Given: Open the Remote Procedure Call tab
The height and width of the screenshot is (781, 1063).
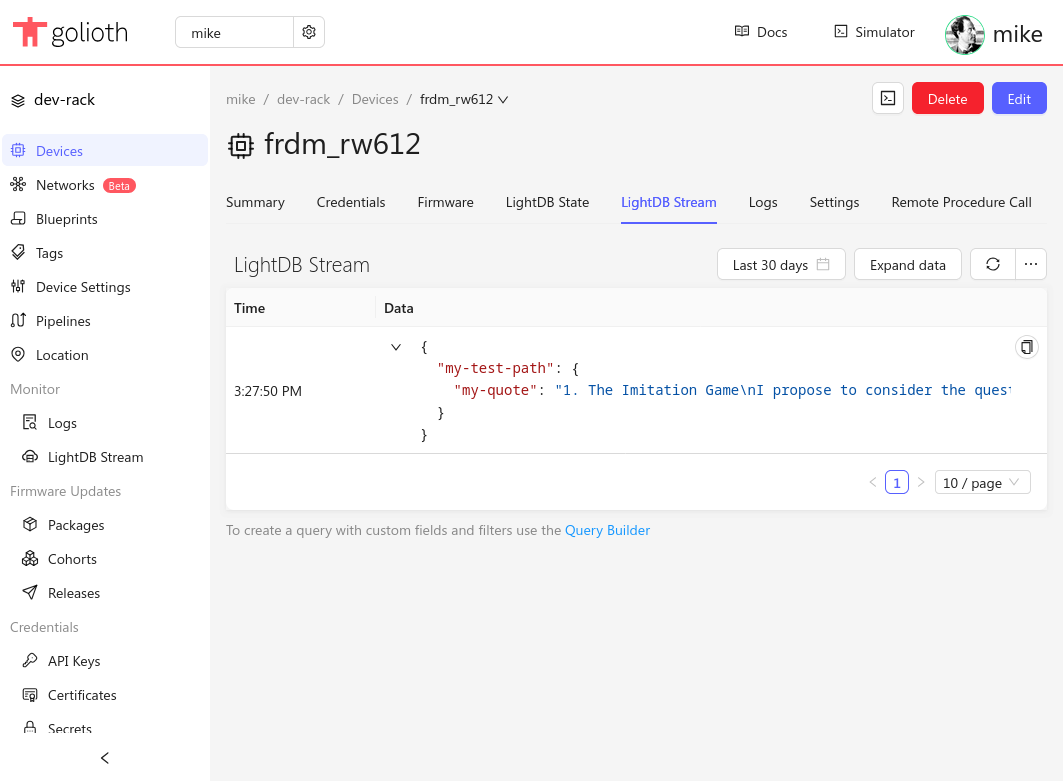Looking at the screenshot, I should pos(961,202).
